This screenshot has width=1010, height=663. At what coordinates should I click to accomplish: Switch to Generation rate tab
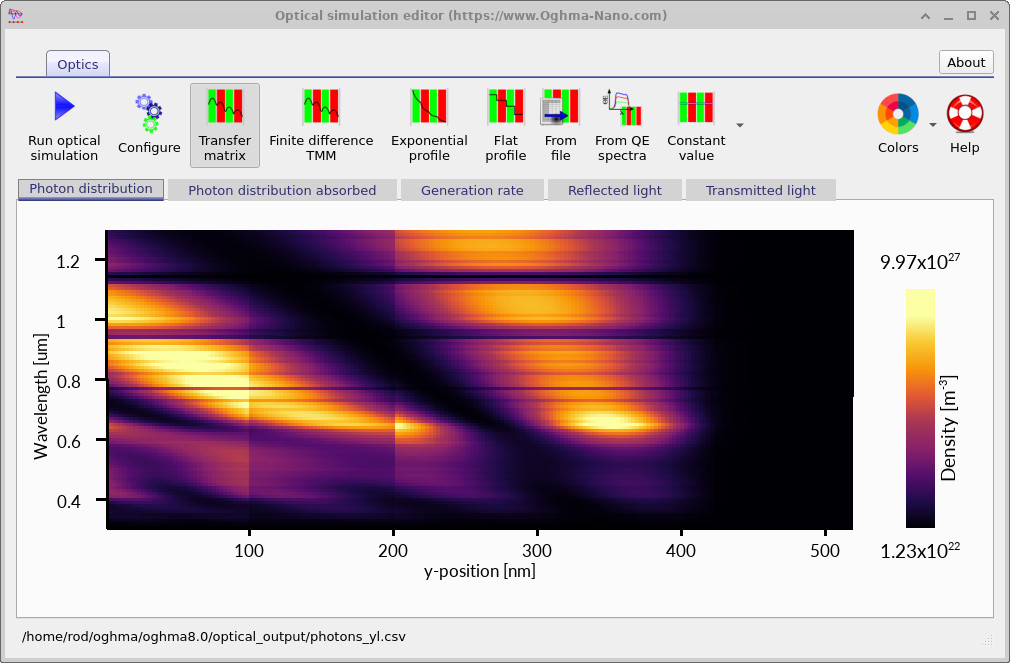(x=472, y=191)
